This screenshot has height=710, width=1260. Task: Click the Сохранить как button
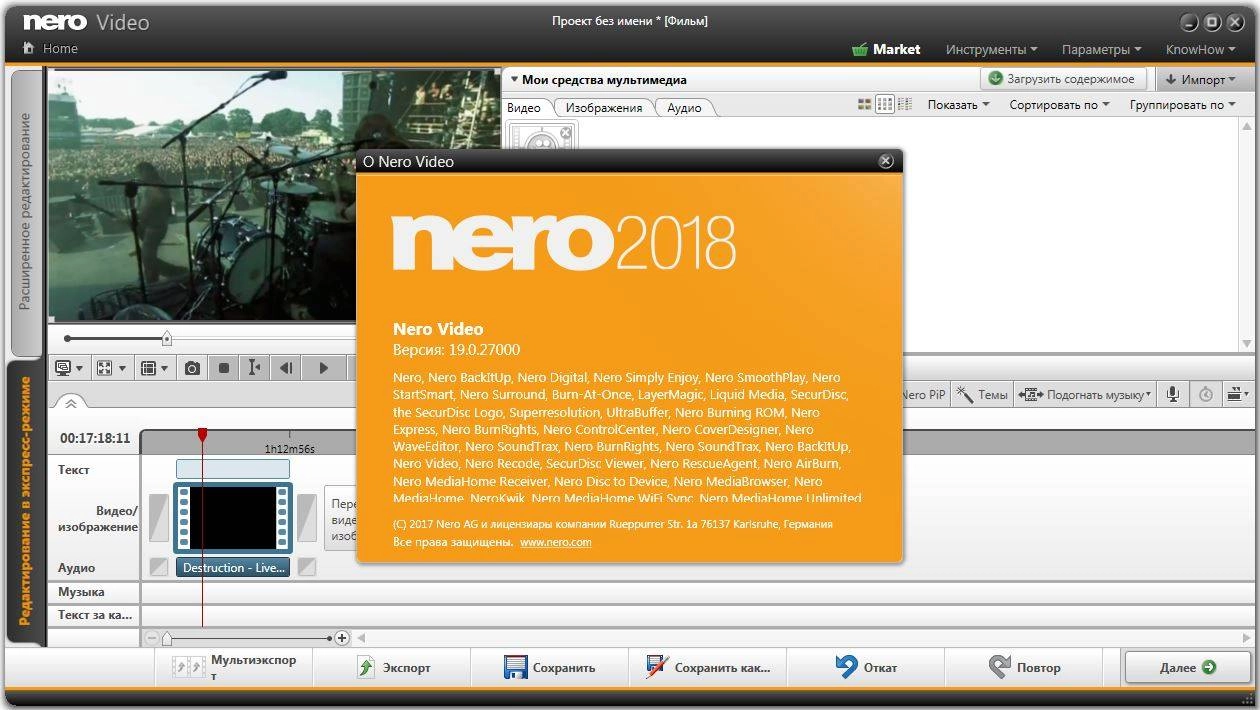tap(708, 667)
